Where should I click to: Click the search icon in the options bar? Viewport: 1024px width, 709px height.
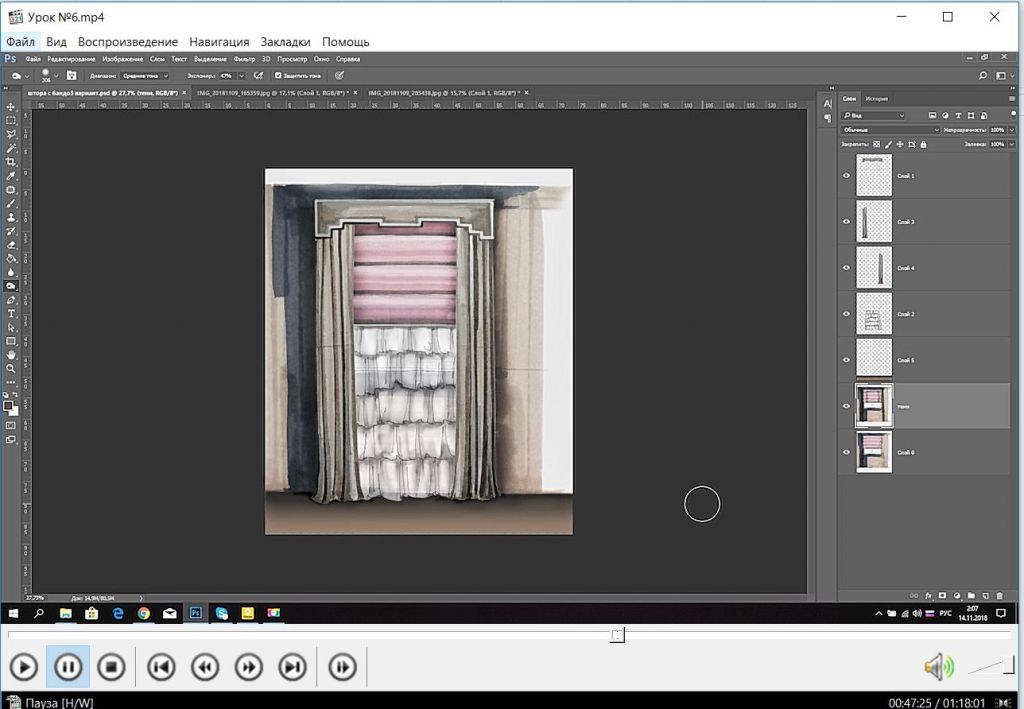pos(983,75)
